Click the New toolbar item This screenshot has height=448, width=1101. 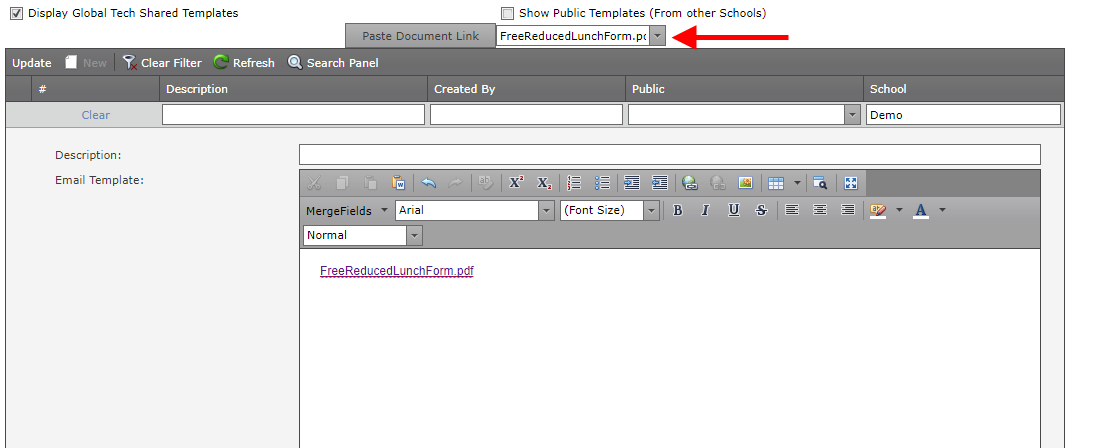coord(86,63)
